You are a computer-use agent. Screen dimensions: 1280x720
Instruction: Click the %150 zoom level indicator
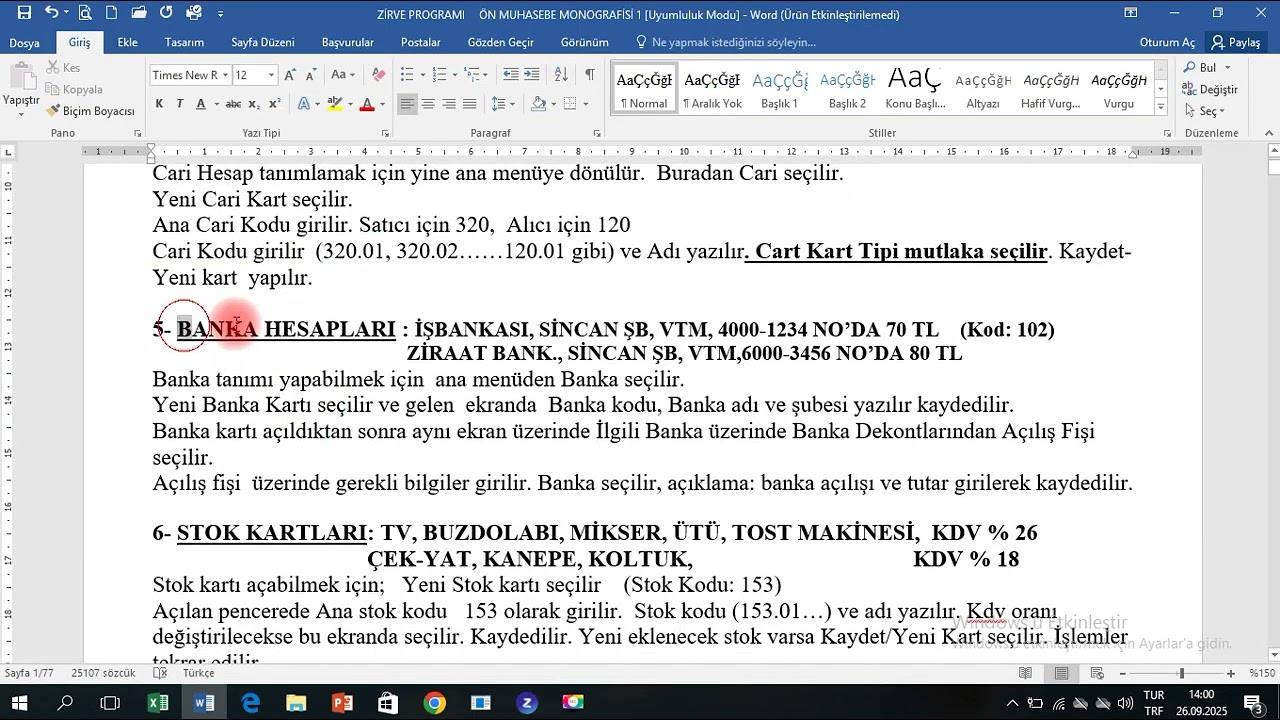click(x=1260, y=674)
